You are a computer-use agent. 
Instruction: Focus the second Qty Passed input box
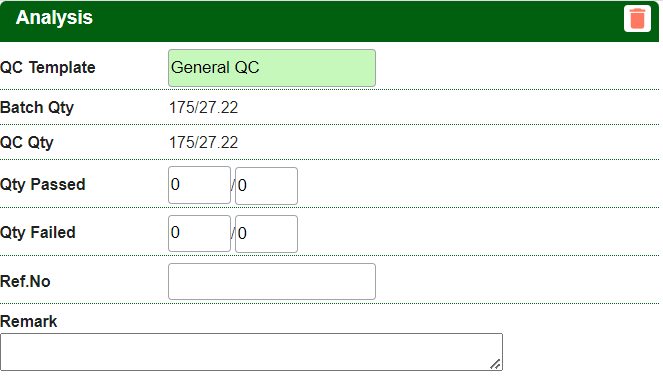(x=266, y=186)
